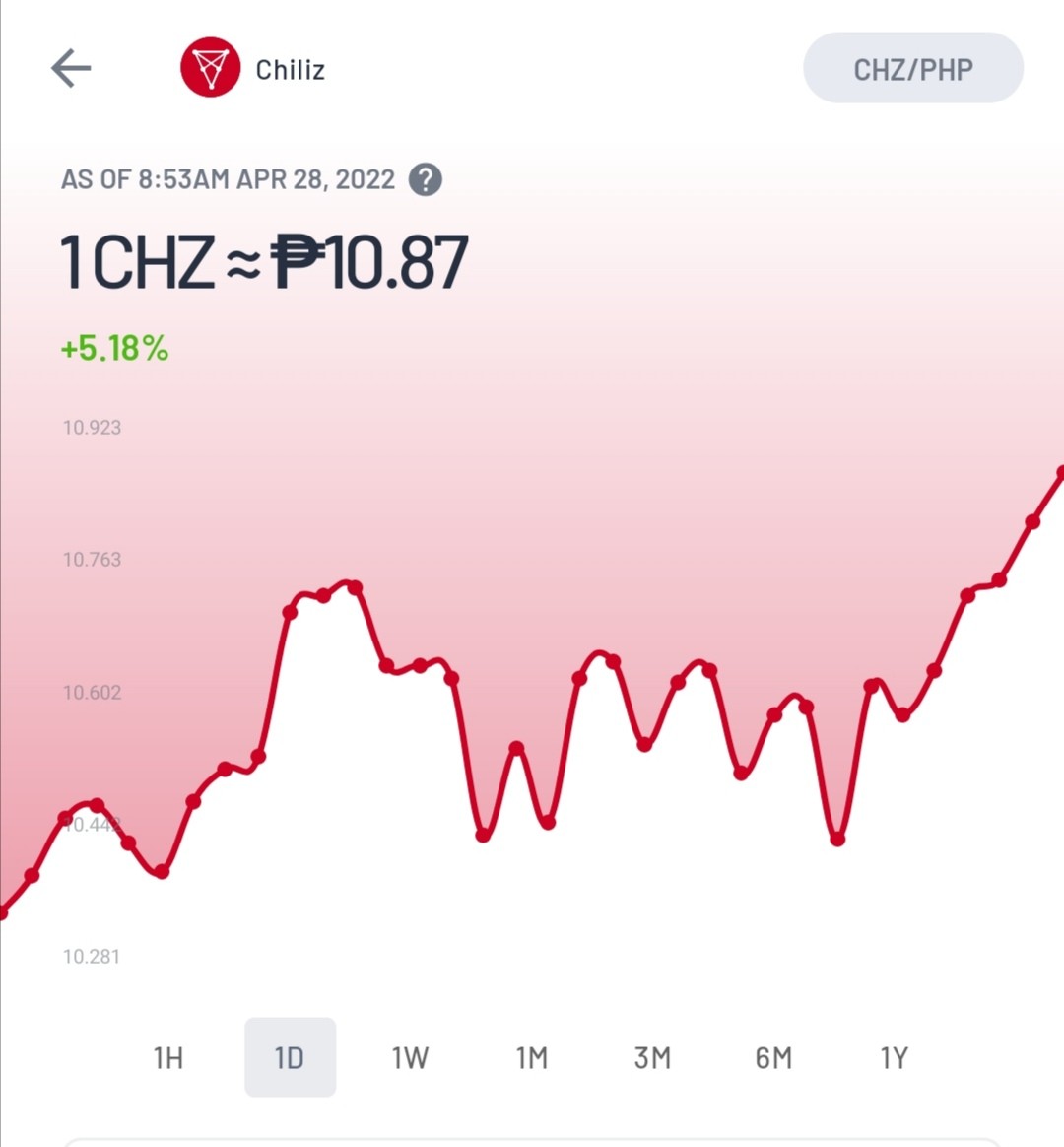The height and width of the screenshot is (1147, 1064).
Task: Tap the 10.763 y-axis label
Action: [x=93, y=560]
